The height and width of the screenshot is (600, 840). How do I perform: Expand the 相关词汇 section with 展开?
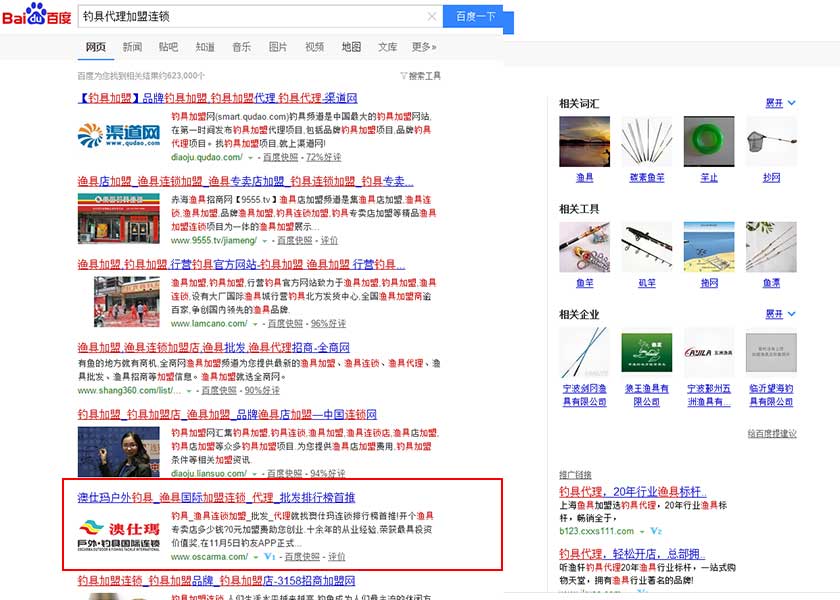click(x=781, y=103)
